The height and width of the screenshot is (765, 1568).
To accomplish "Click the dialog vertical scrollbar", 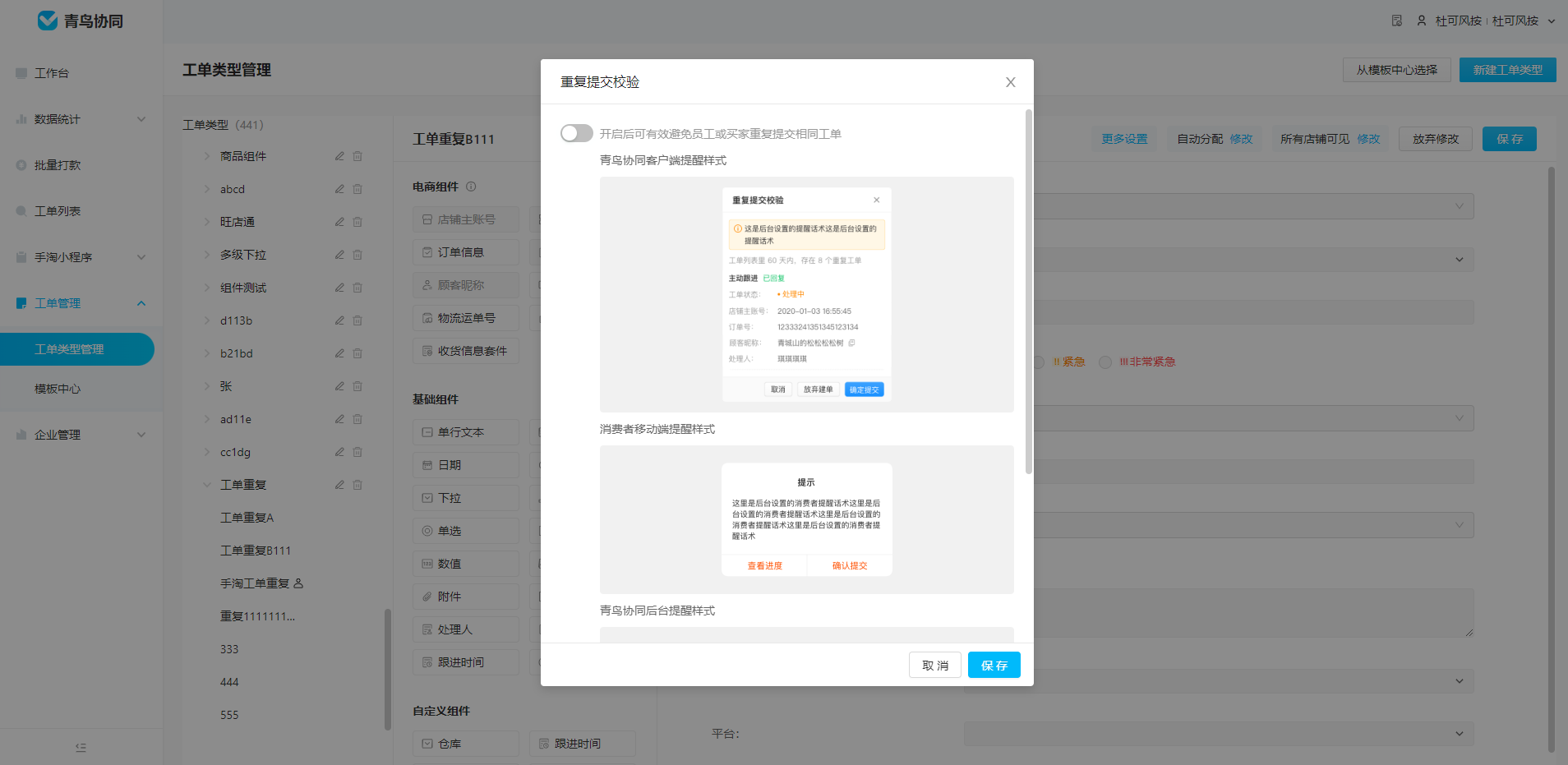I will click(x=1029, y=292).
